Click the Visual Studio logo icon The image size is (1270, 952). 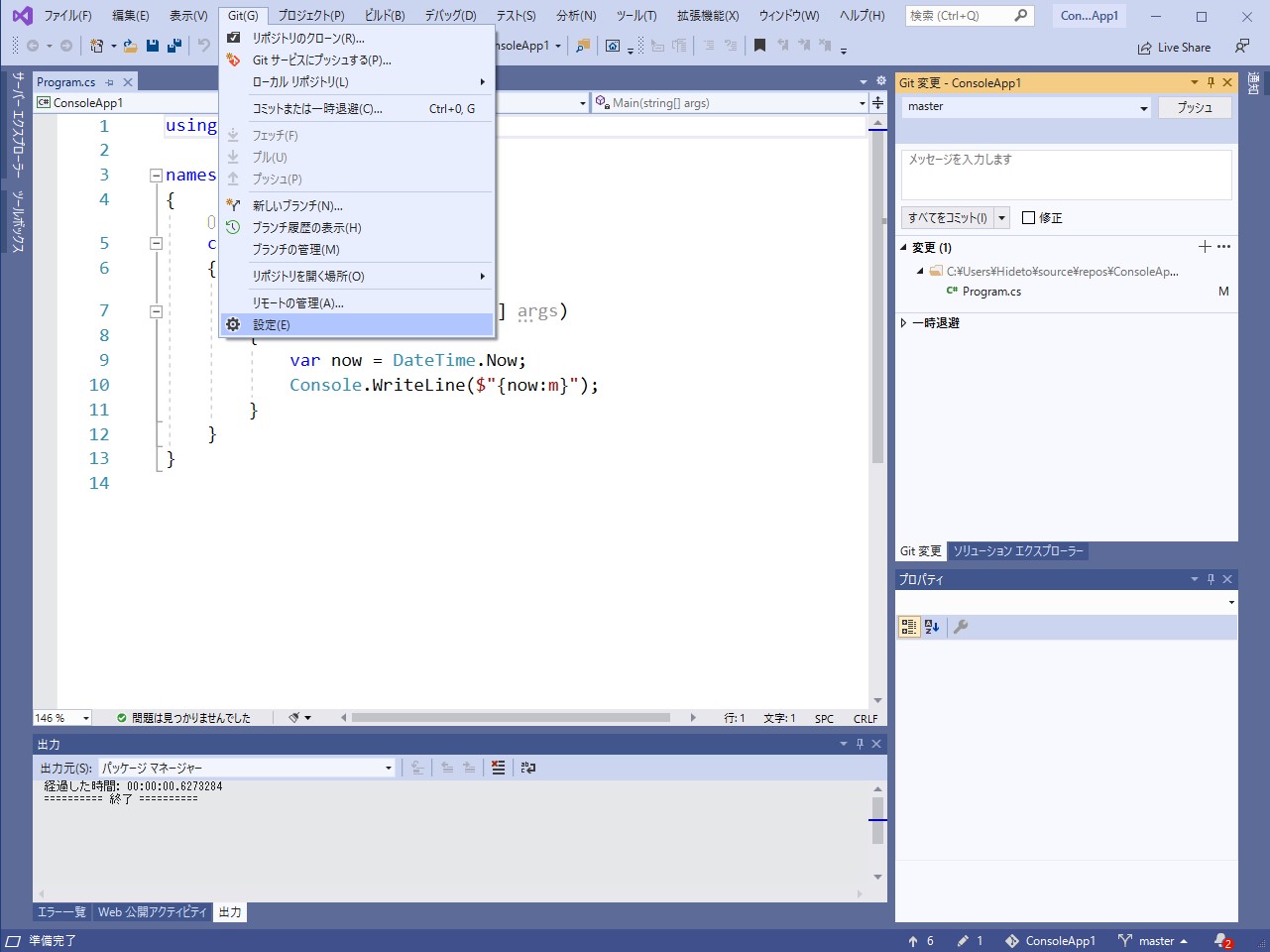point(22,16)
